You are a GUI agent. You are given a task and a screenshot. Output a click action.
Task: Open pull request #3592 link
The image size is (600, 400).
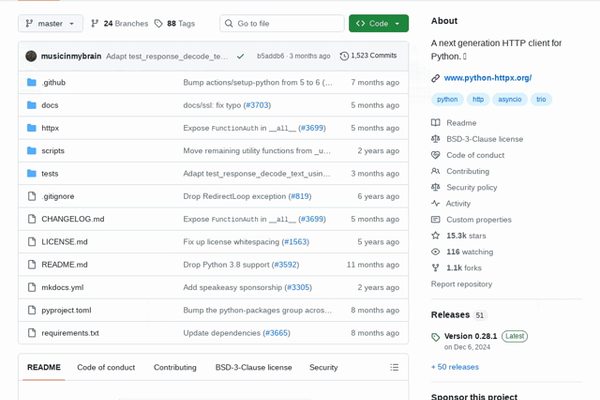(x=285, y=264)
